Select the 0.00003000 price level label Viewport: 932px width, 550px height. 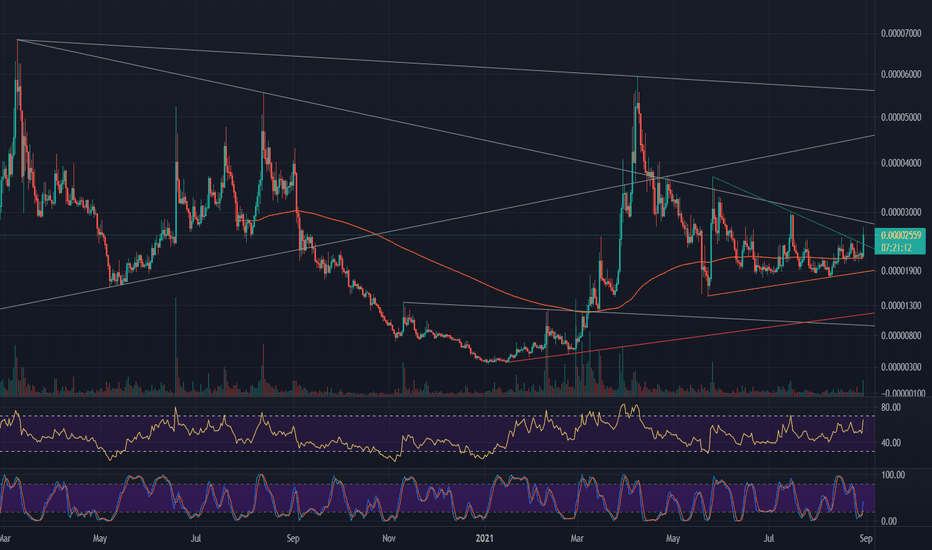point(901,212)
